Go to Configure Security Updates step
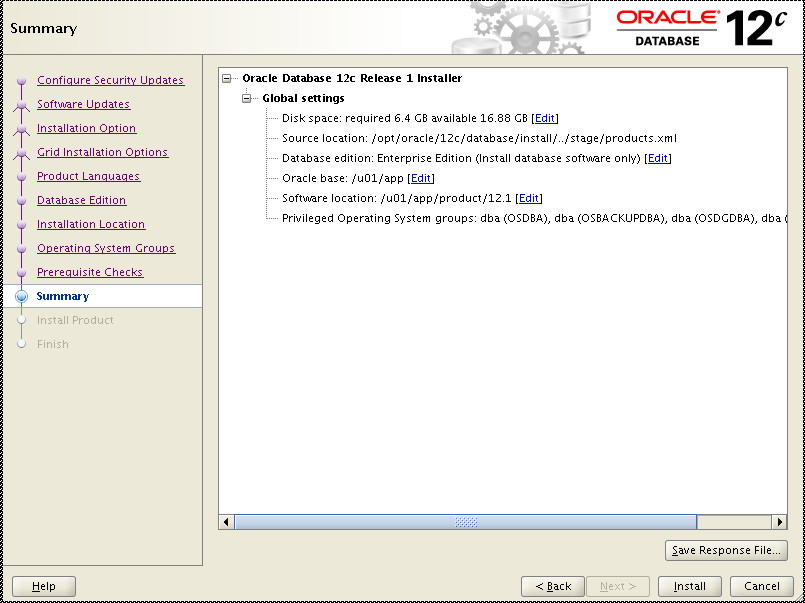The width and height of the screenshot is (805, 603). click(110, 80)
